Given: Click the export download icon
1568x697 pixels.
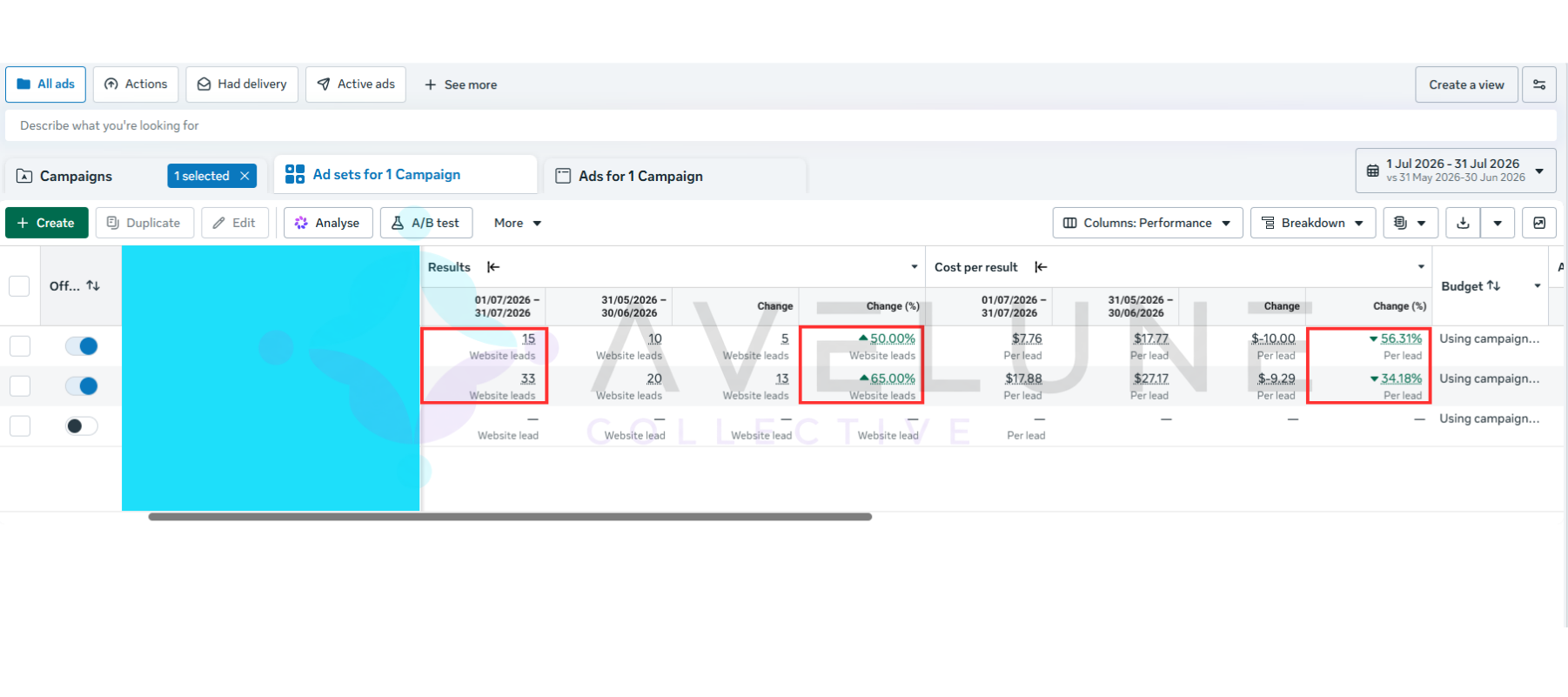Looking at the screenshot, I should click(1464, 223).
